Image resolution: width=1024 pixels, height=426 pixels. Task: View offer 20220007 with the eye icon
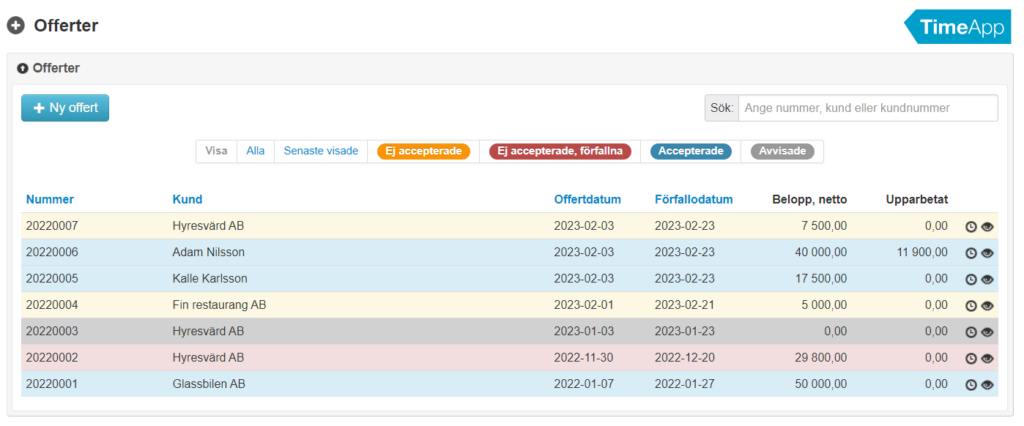[x=987, y=227]
